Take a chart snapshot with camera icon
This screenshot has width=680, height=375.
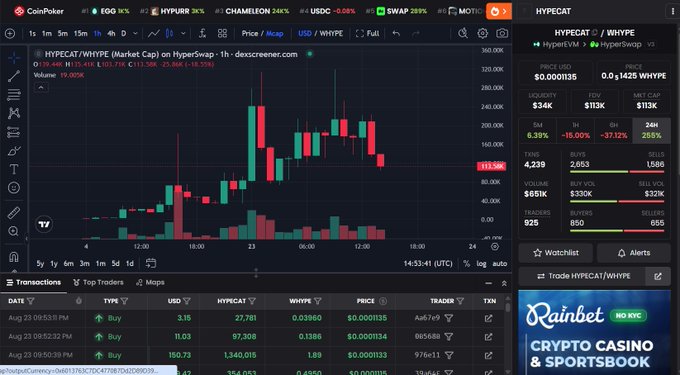click(x=502, y=33)
